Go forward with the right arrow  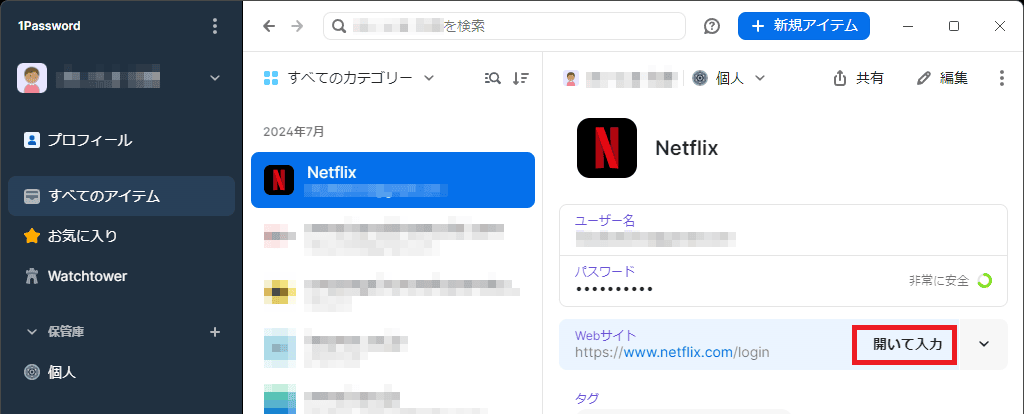[x=297, y=26]
